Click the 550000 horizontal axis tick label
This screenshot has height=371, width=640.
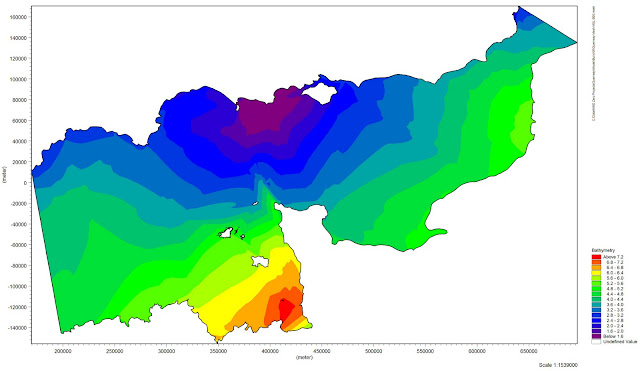tap(425, 351)
